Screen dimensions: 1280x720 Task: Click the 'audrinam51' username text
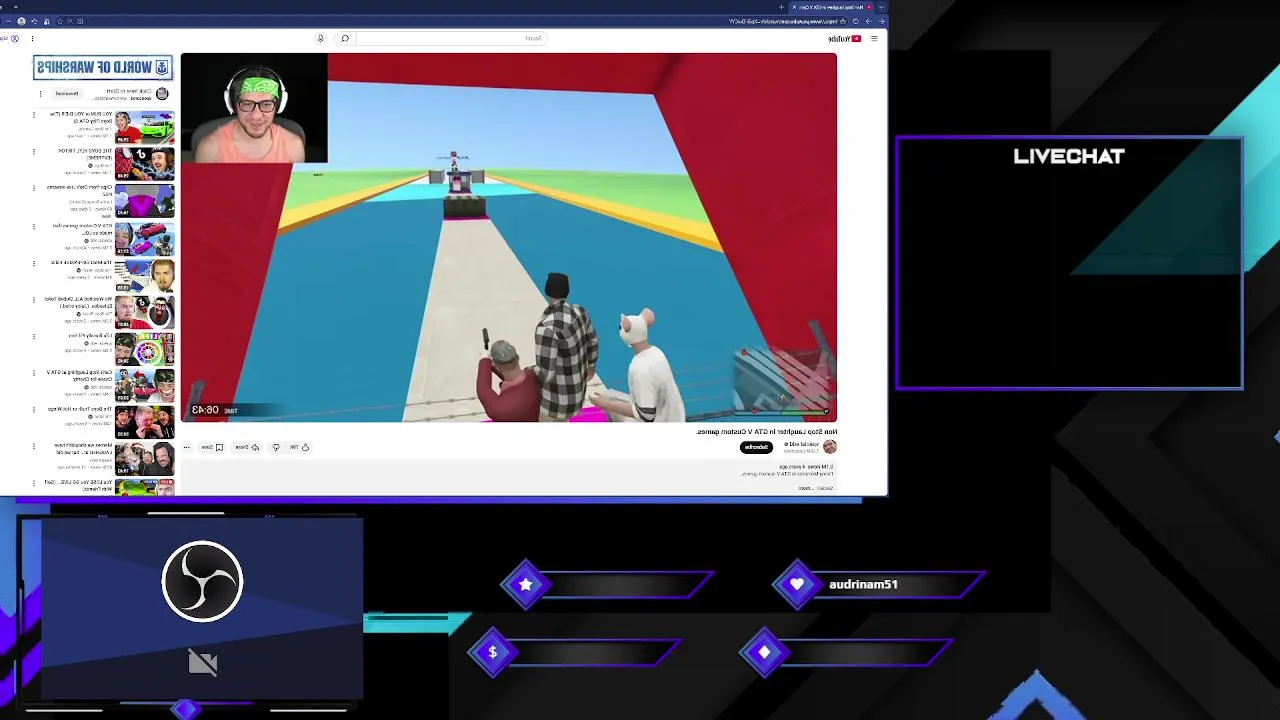pyautogui.click(x=863, y=584)
